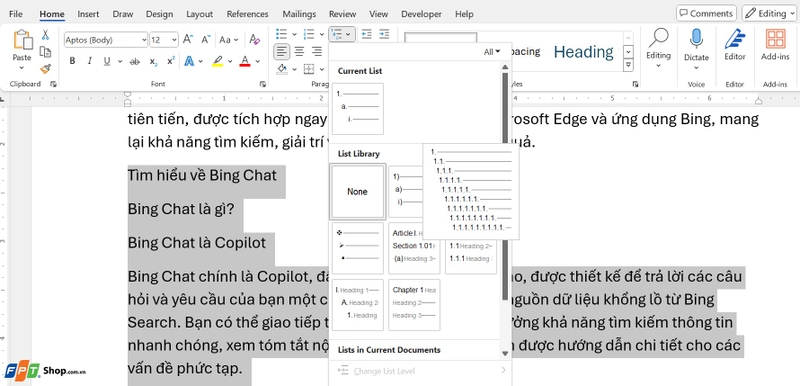Switch to the Review tab
This screenshot has width=800, height=386.
click(x=342, y=14)
